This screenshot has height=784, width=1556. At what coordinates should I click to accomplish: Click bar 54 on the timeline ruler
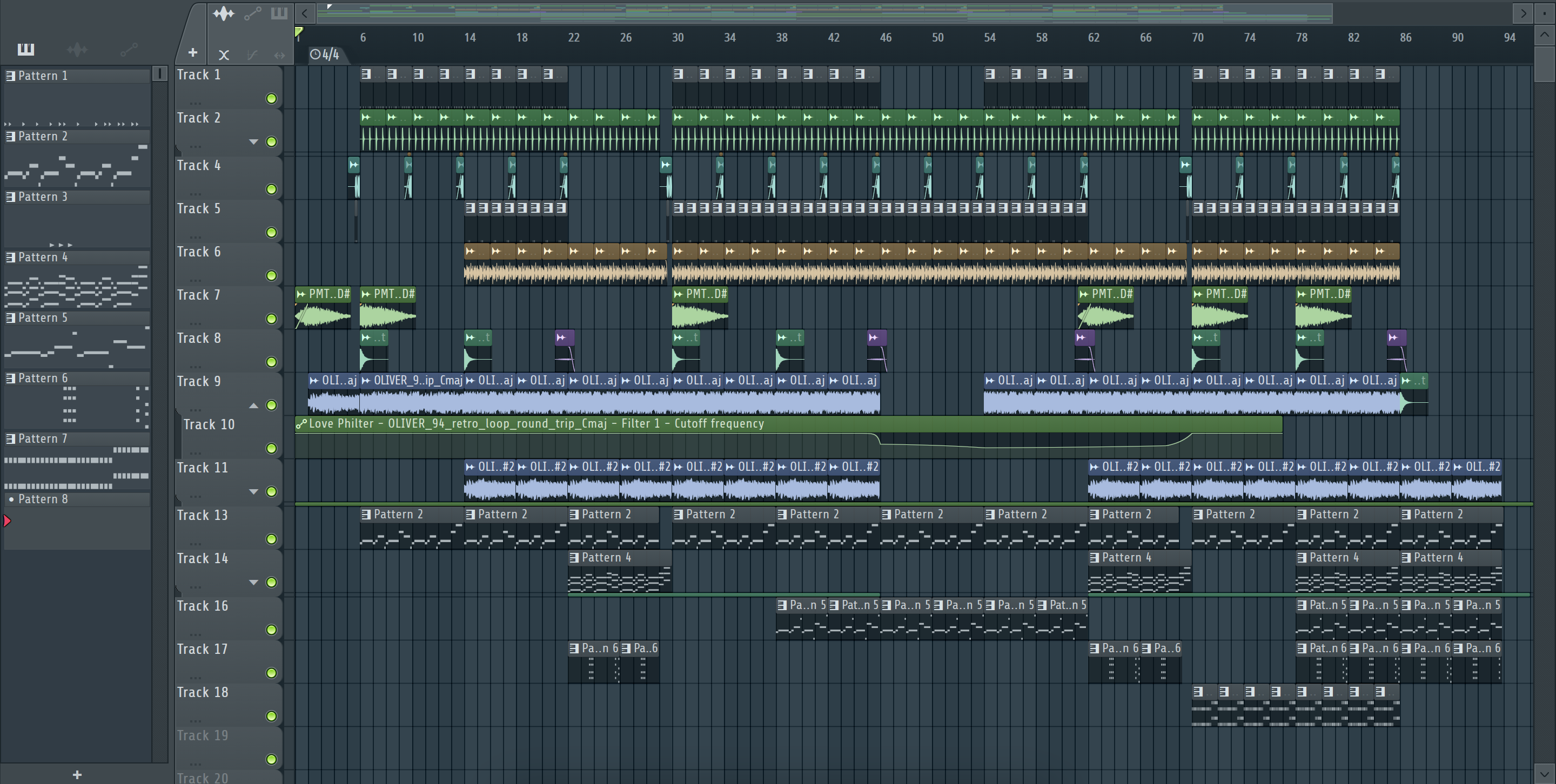click(x=989, y=37)
